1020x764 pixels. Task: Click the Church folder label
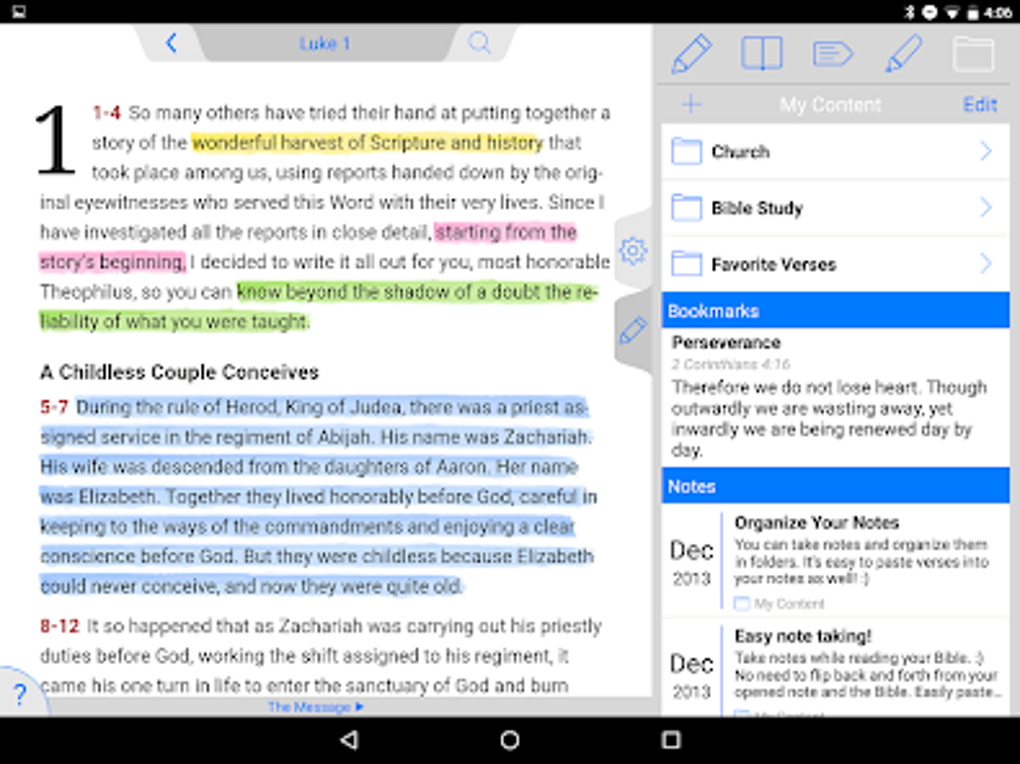pos(740,152)
